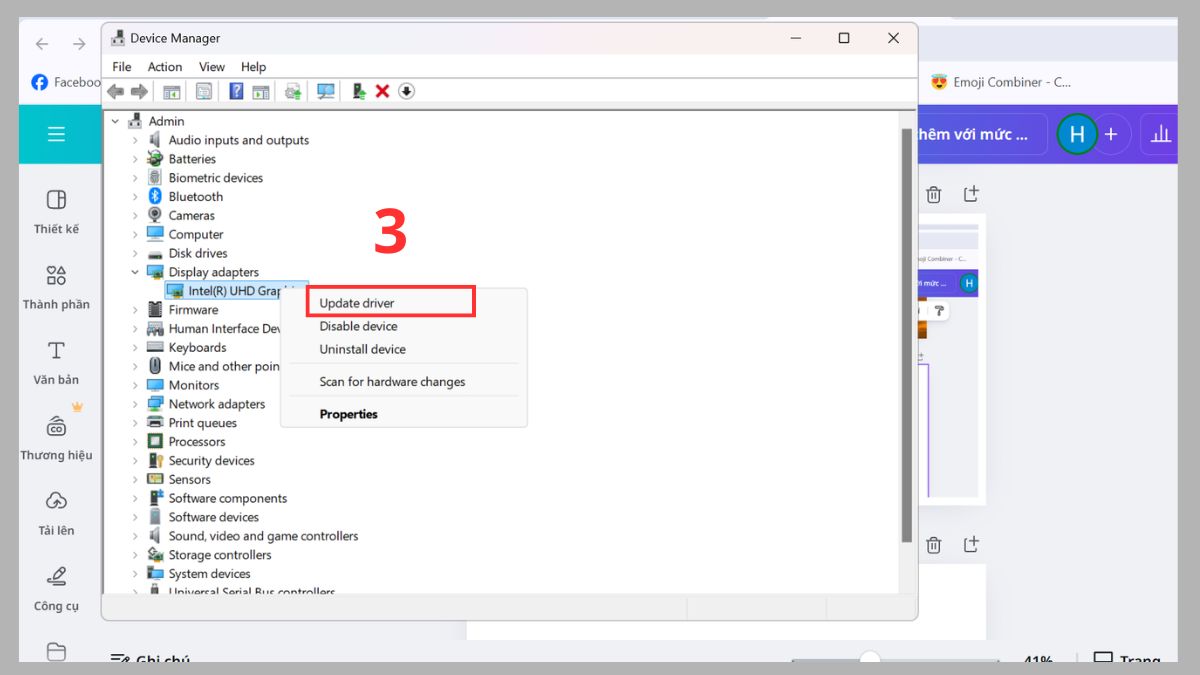Open the Action menu in Device Manager
Image resolution: width=1200 pixels, height=675 pixels.
(165, 67)
